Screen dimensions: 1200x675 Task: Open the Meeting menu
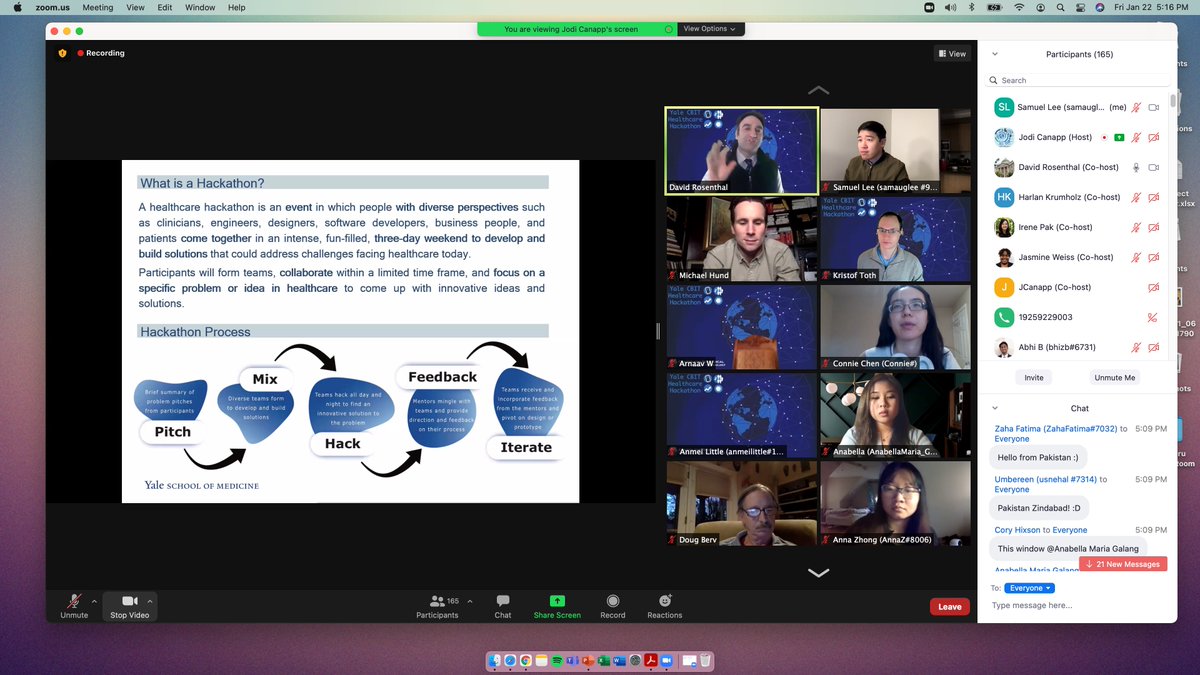coord(97,7)
